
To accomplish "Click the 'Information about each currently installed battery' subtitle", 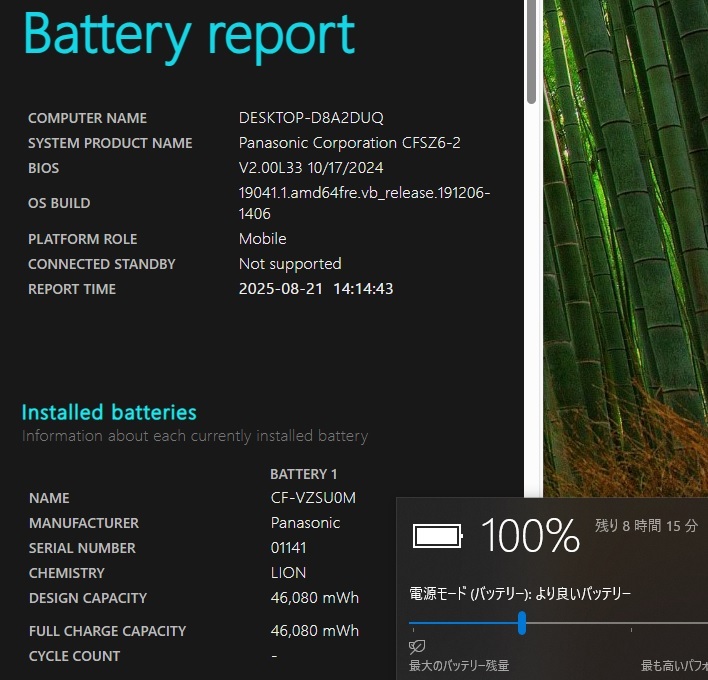I will tap(195, 436).
